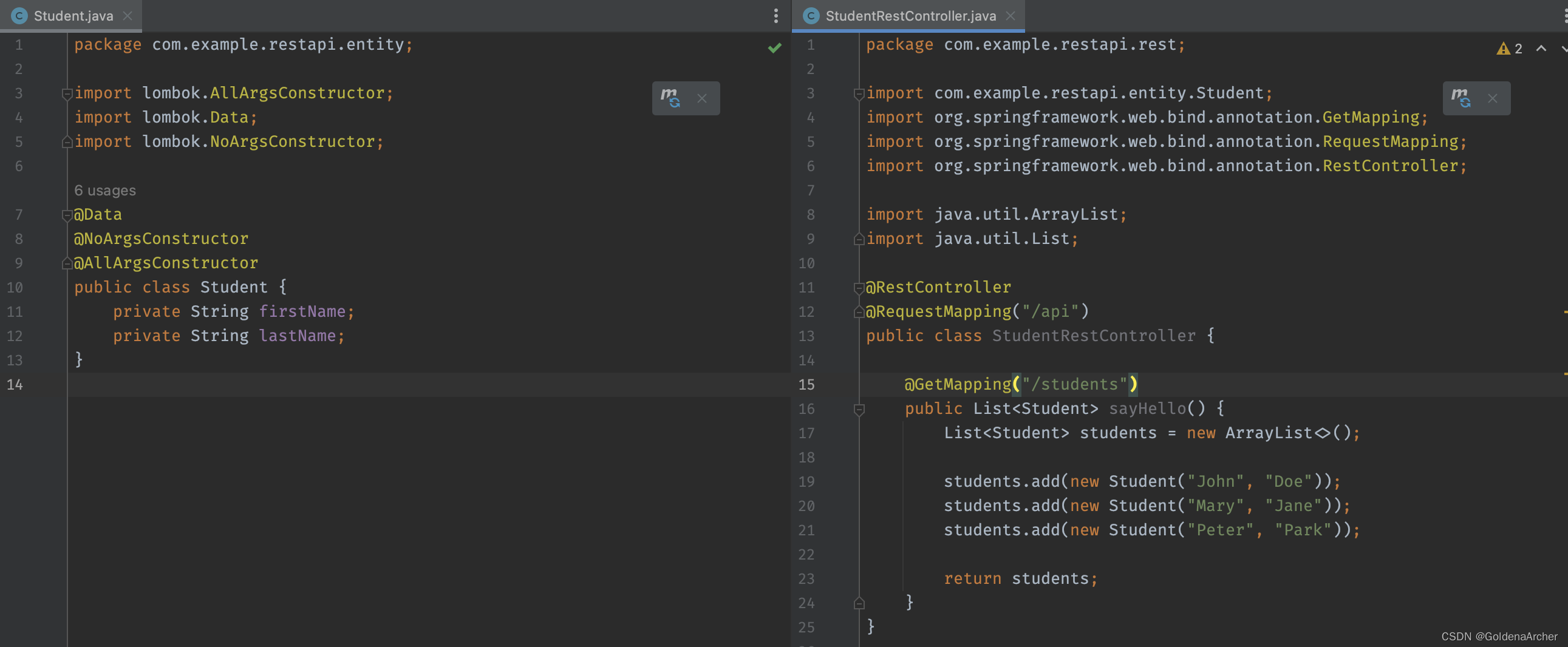Collapse lombok imports fold in Student.java
This screenshot has height=647, width=1568.
point(67,93)
